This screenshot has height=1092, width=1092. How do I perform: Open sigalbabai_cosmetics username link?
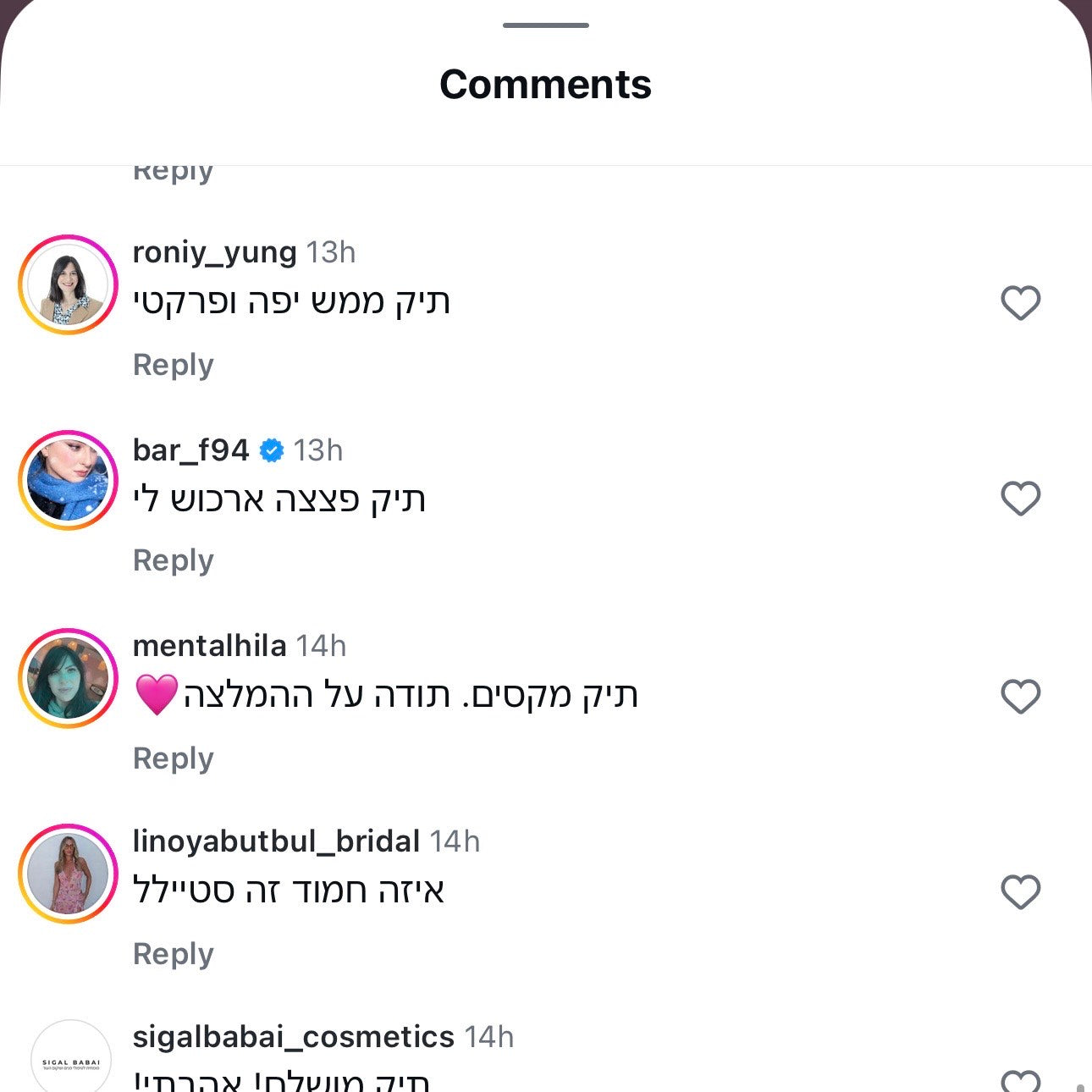[x=293, y=1037]
